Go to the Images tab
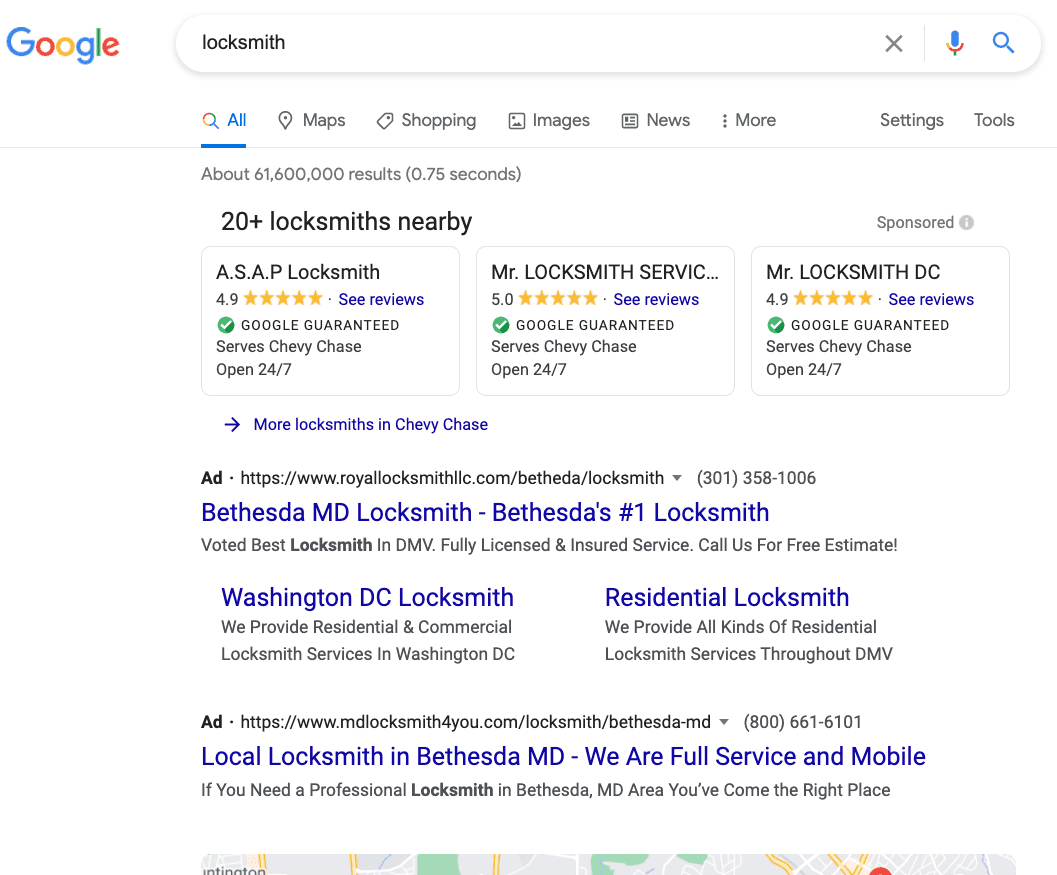This screenshot has width=1057, height=875. [x=549, y=121]
